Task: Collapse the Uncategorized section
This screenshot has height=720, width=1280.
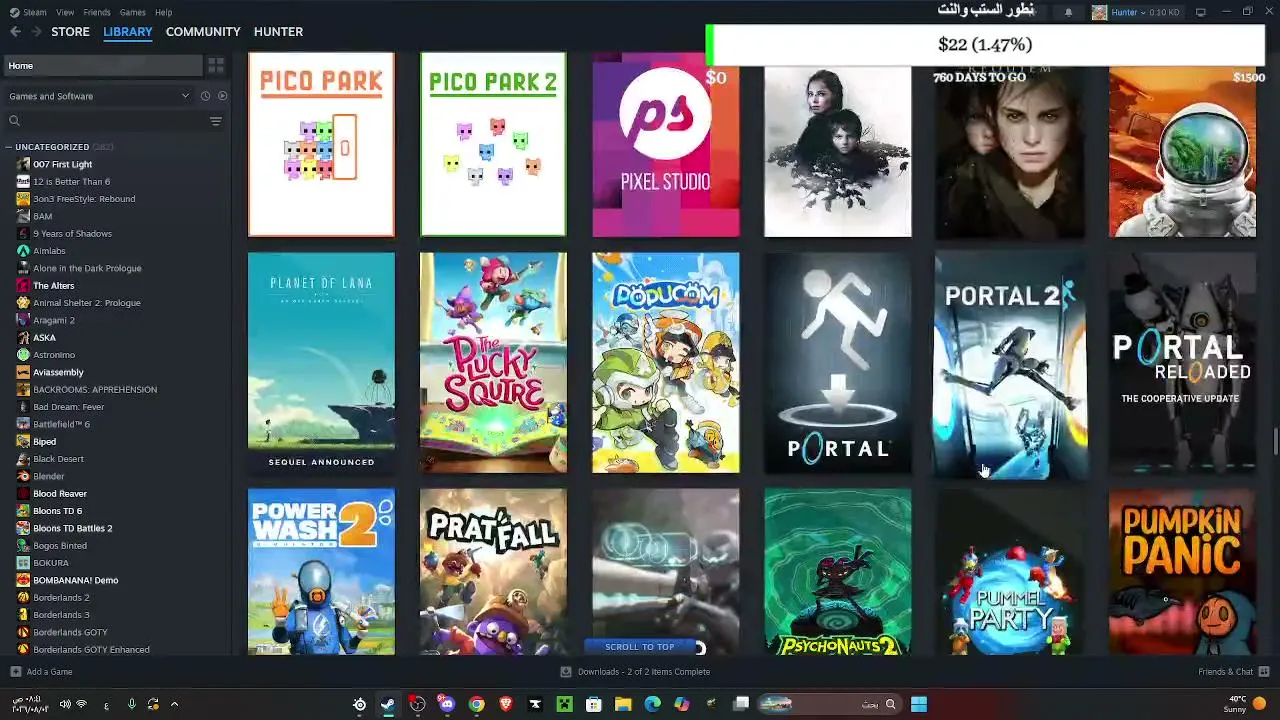Action: click(9, 147)
